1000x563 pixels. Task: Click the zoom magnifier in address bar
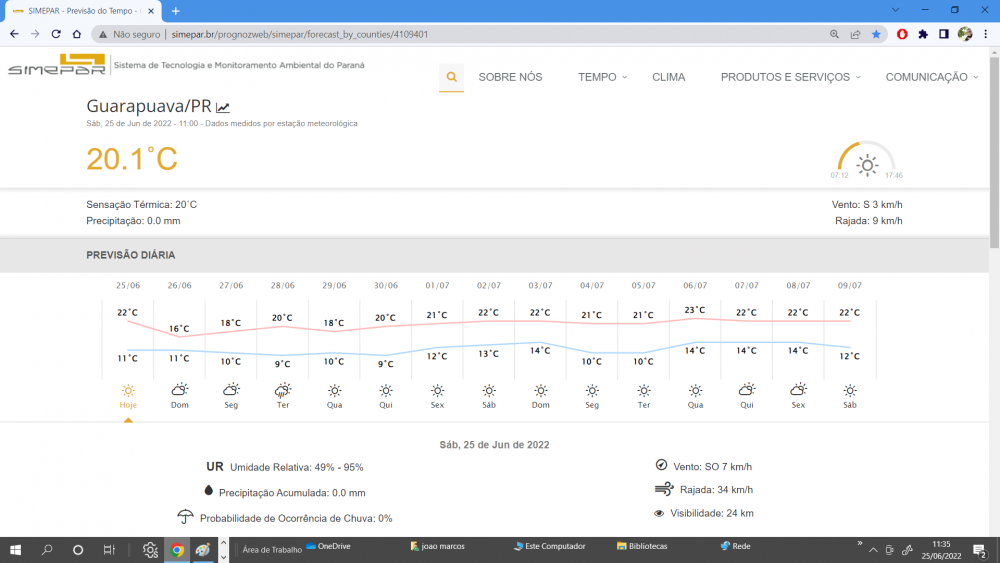click(834, 34)
